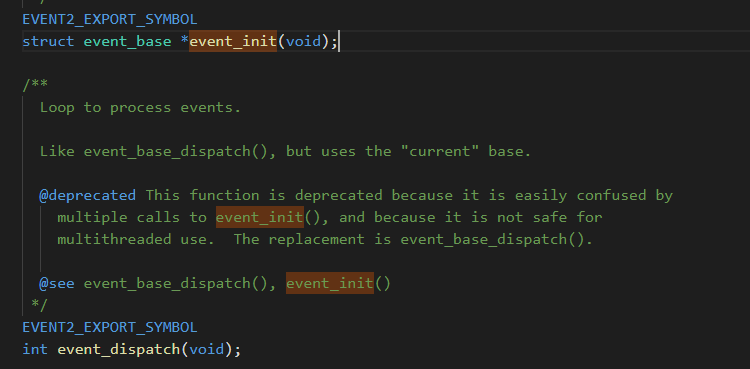The width and height of the screenshot is (750, 369).
Task: Click 'event_base_dispatch()' on the @see line
Action: pyautogui.click(x=176, y=283)
